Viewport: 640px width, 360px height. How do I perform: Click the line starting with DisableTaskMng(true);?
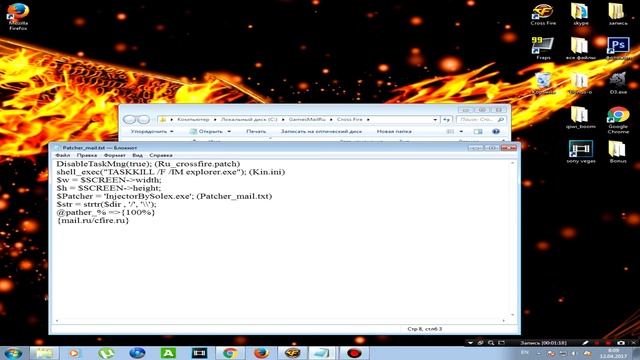pos(148,164)
